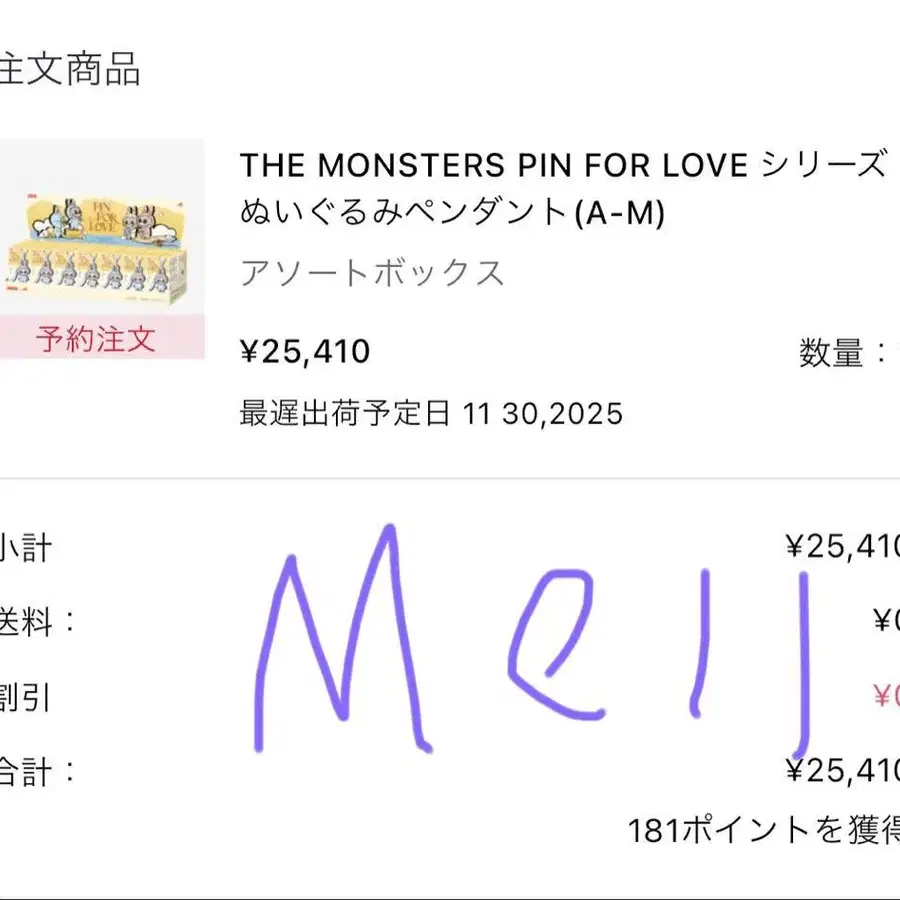Click the 注文商品 section heading
This screenshot has height=900, width=900.
[x=68, y=70]
